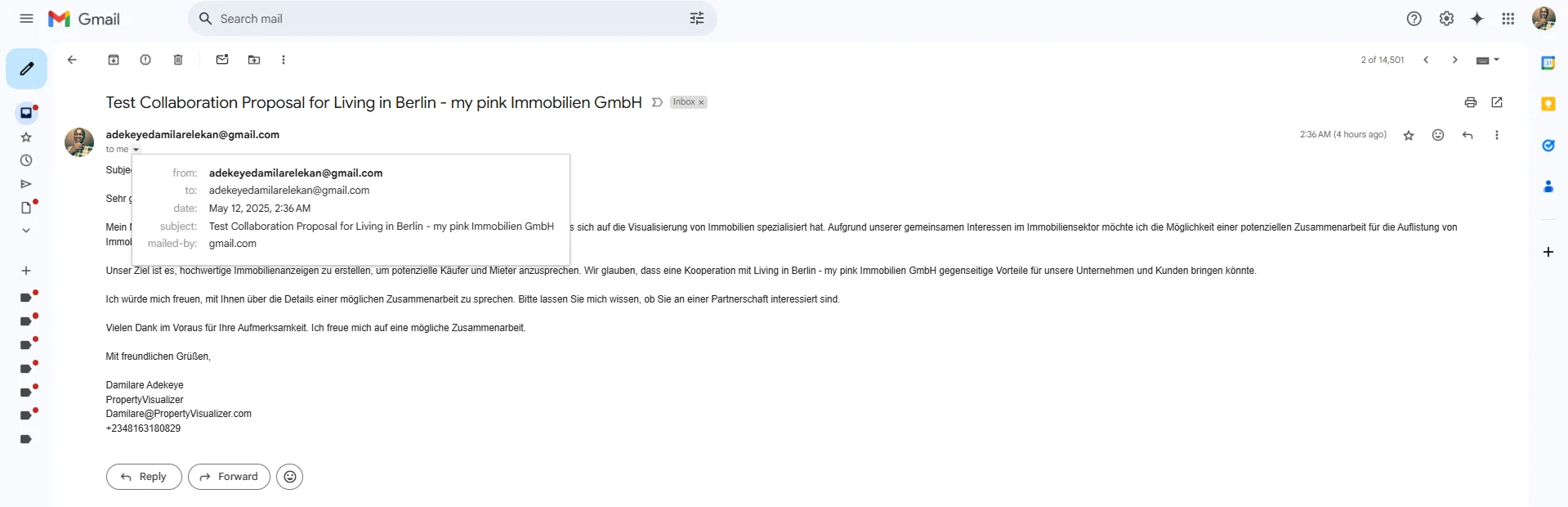Star this email message
This screenshot has width=1568, height=507.
tap(1409, 136)
